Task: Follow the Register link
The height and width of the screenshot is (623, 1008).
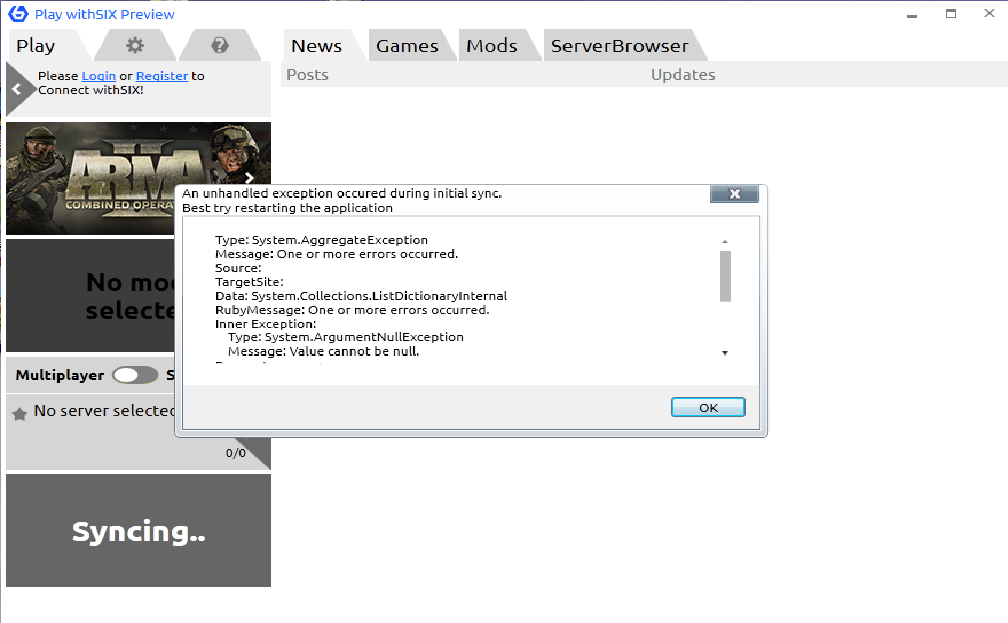Action: click(x=162, y=76)
